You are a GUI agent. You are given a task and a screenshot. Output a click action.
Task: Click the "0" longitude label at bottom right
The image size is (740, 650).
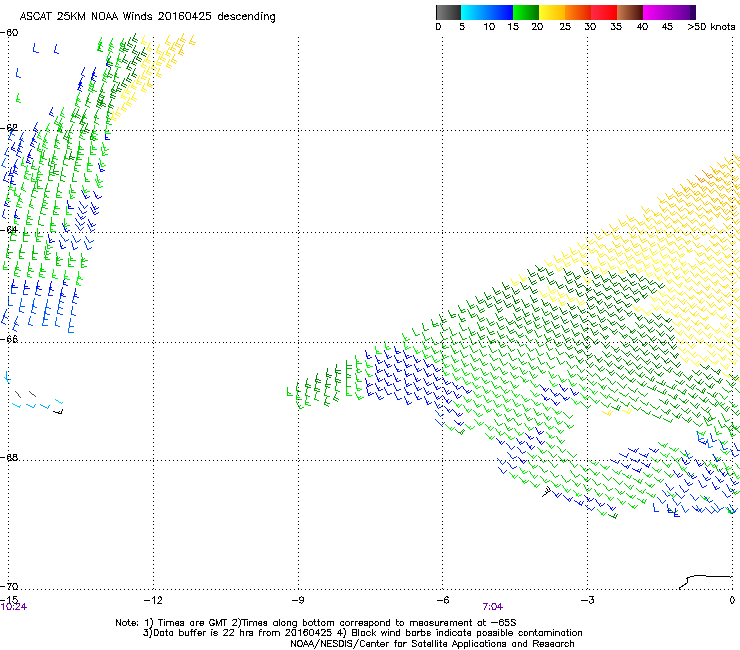point(732,600)
